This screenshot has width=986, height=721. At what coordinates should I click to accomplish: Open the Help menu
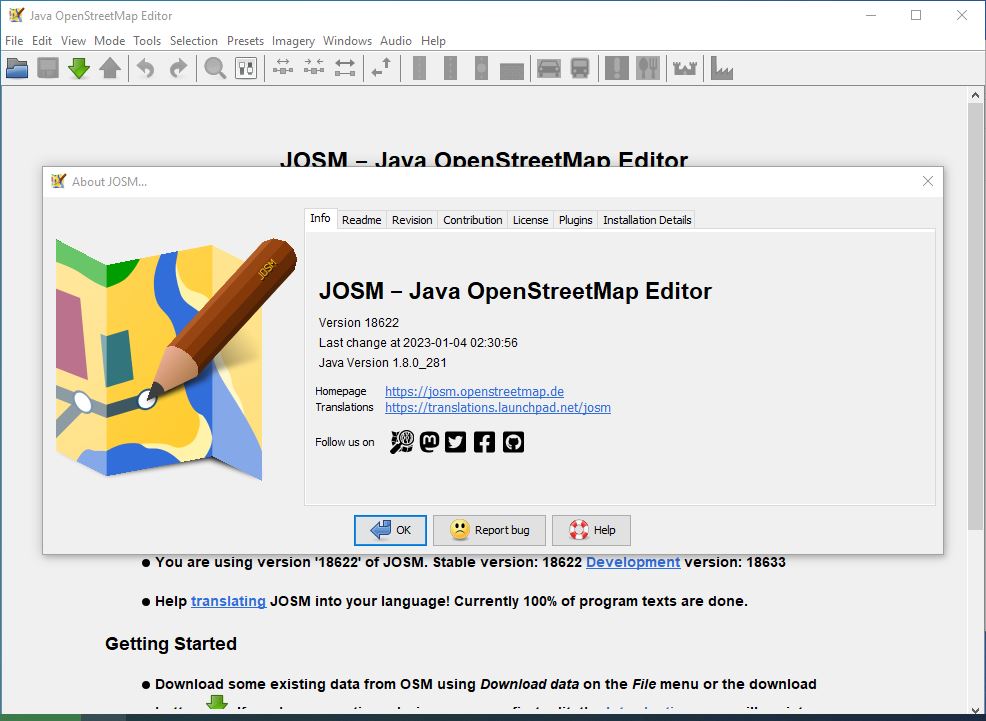[433, 41]
